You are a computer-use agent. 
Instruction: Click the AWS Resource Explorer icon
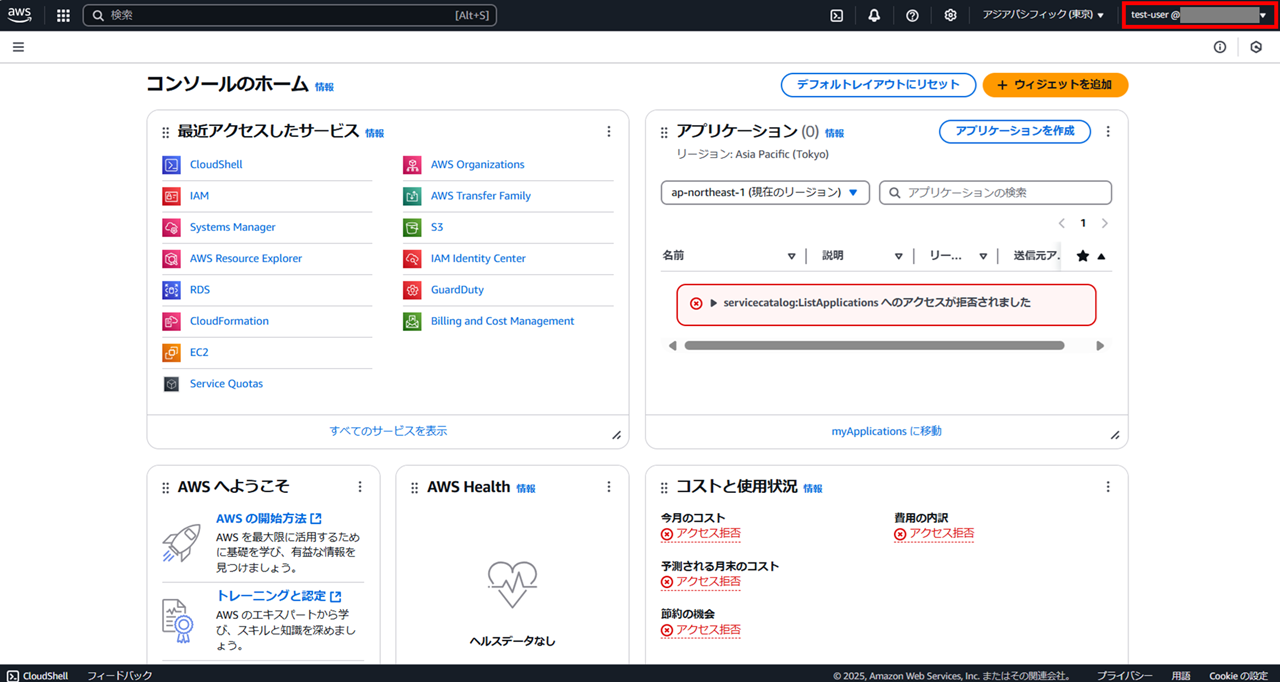[x=171, y=259]
